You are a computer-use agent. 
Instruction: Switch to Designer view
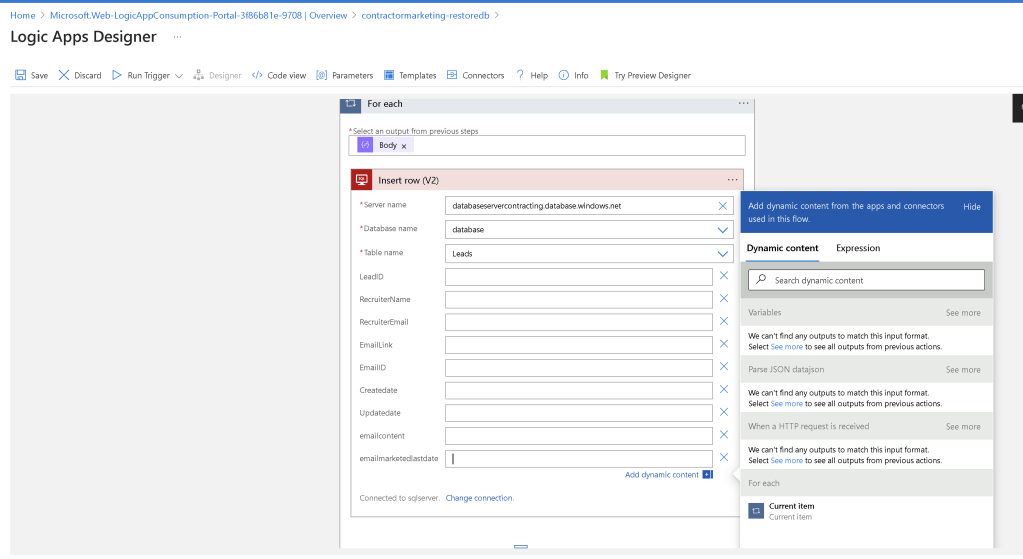[x=217, y=76]
